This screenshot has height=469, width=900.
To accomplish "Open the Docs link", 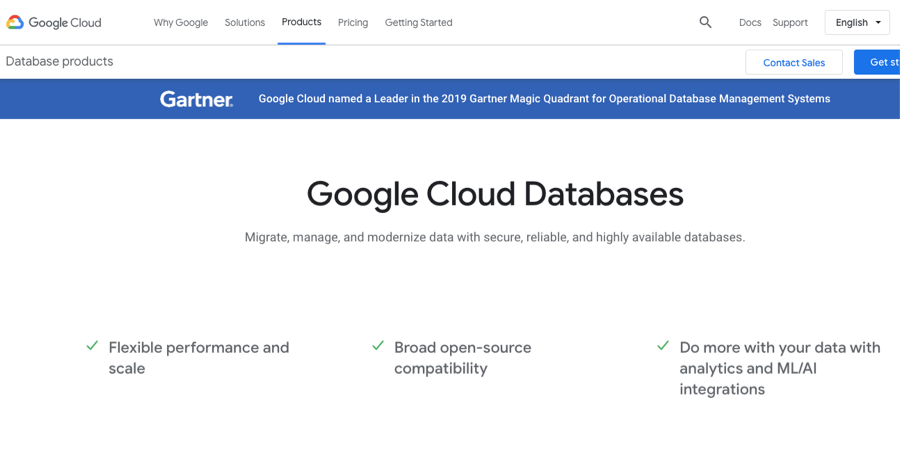I will 750,22.
